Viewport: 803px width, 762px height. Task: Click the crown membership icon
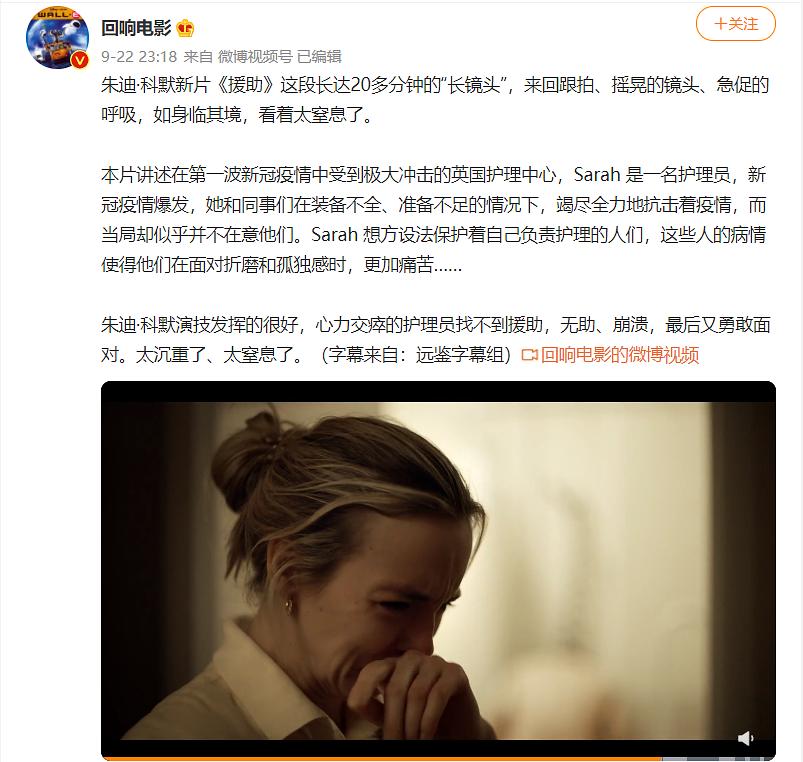[x=185, y=28]
